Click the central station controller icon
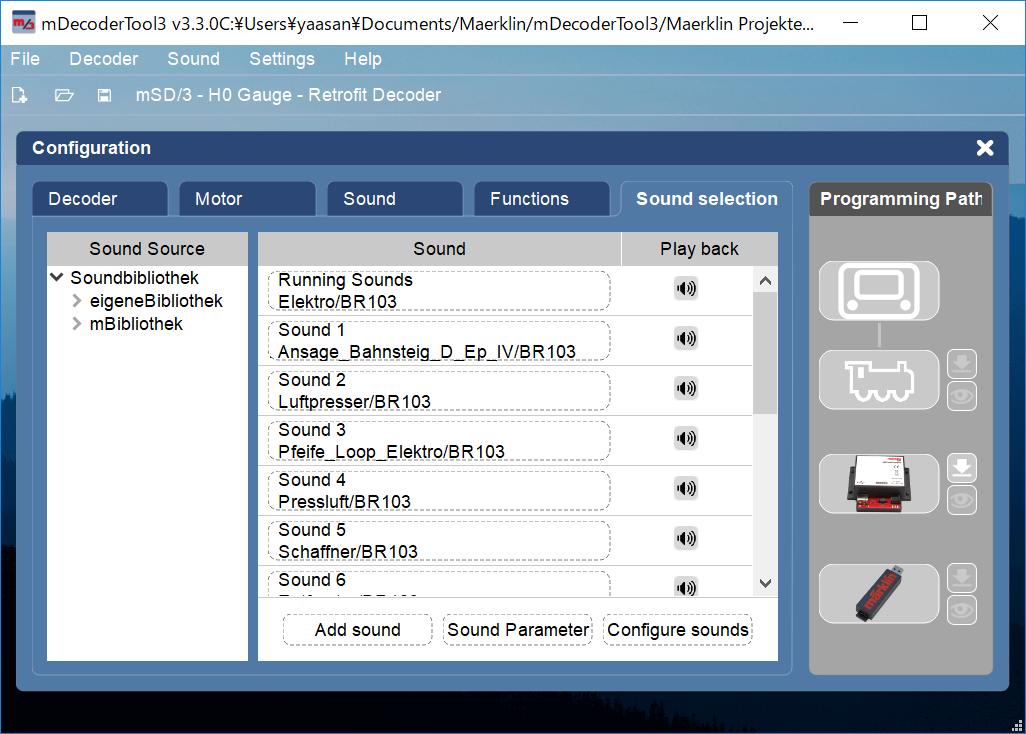This screenshot has width=1026, height=734. [x=878, y=290]
